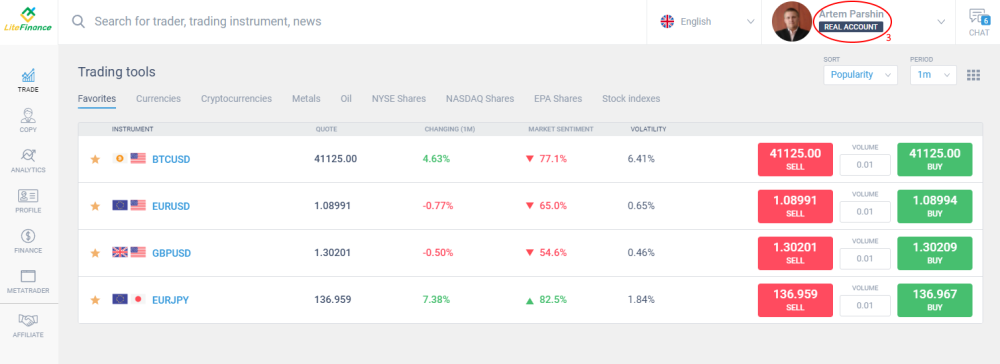Sell EURUSD at 1.08991
1000x364 pixels.
coord(795,207)
